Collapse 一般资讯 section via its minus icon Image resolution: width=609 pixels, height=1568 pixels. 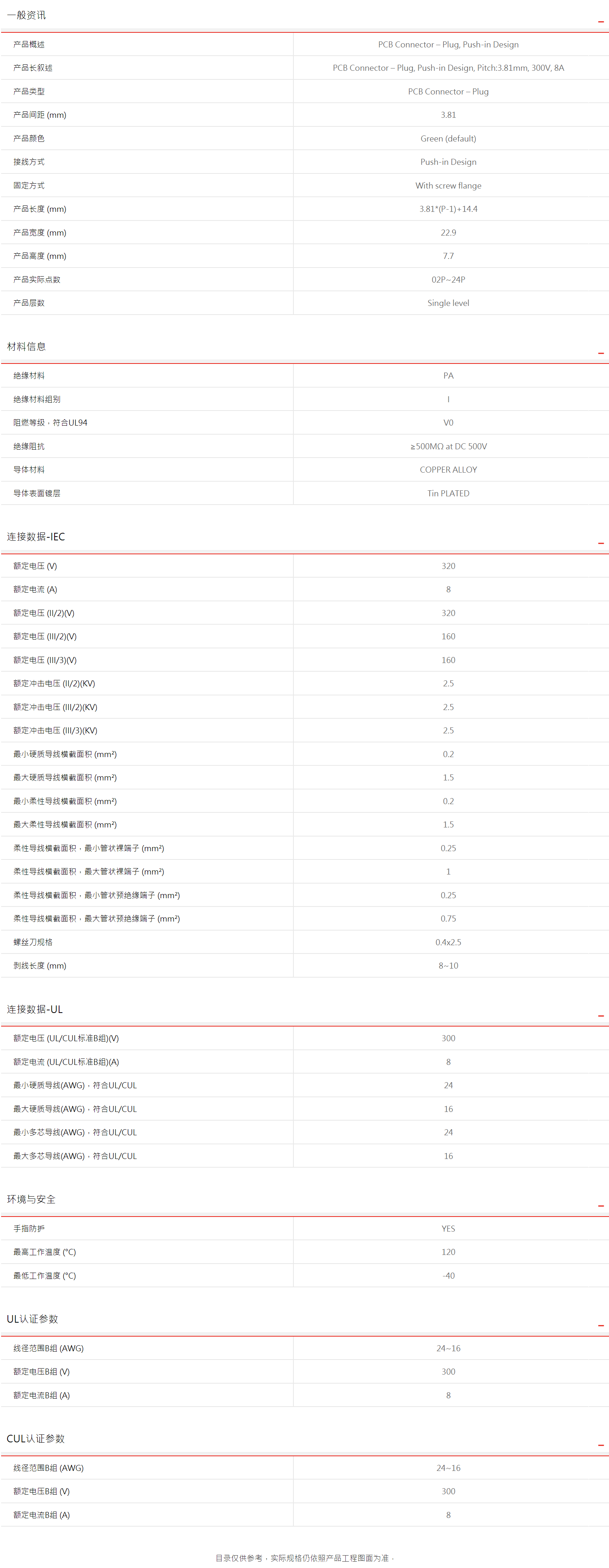pyautogui.click(x=600, y=22)
